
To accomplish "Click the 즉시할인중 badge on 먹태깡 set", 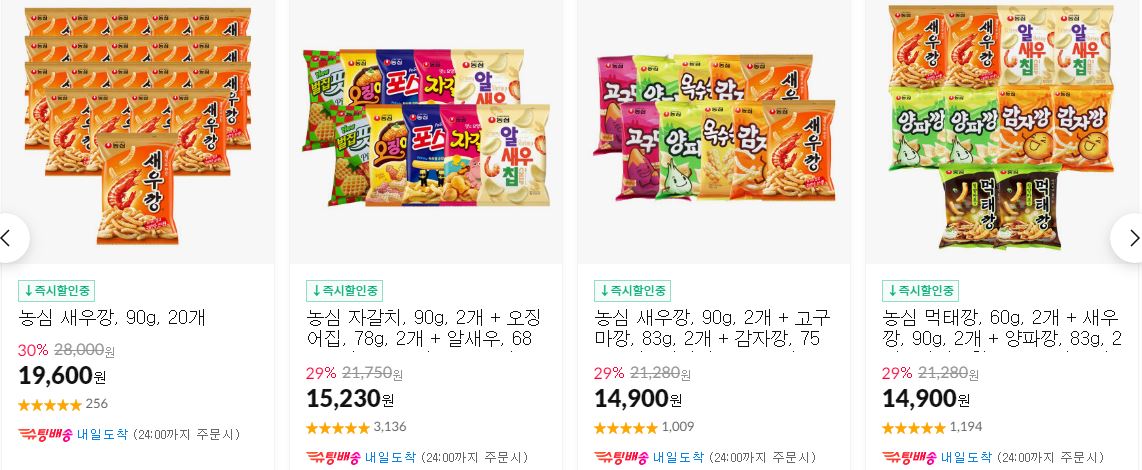I will click(x=920, y=291).
